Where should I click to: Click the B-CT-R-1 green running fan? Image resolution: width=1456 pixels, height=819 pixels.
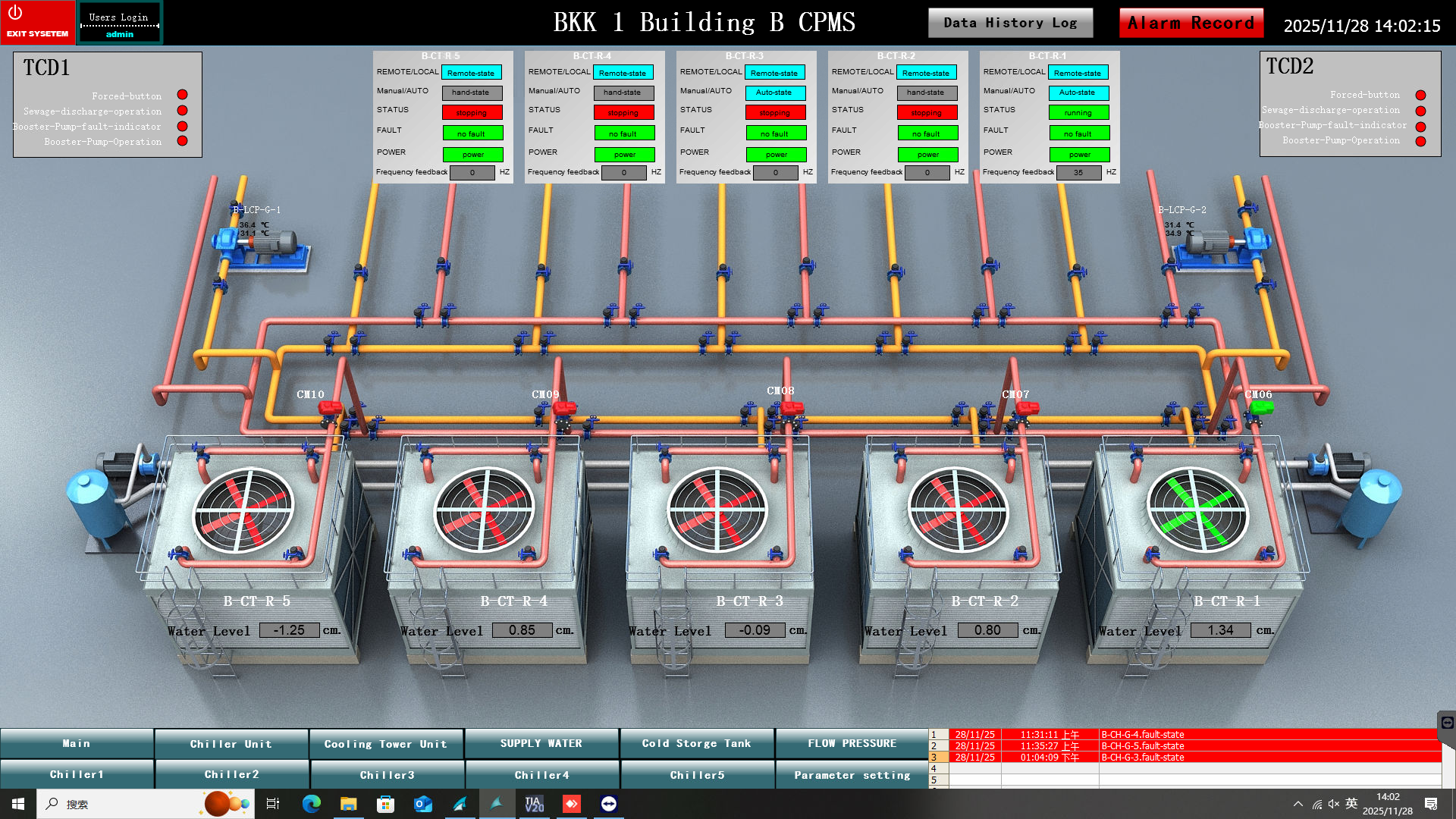click(1197, 510)
